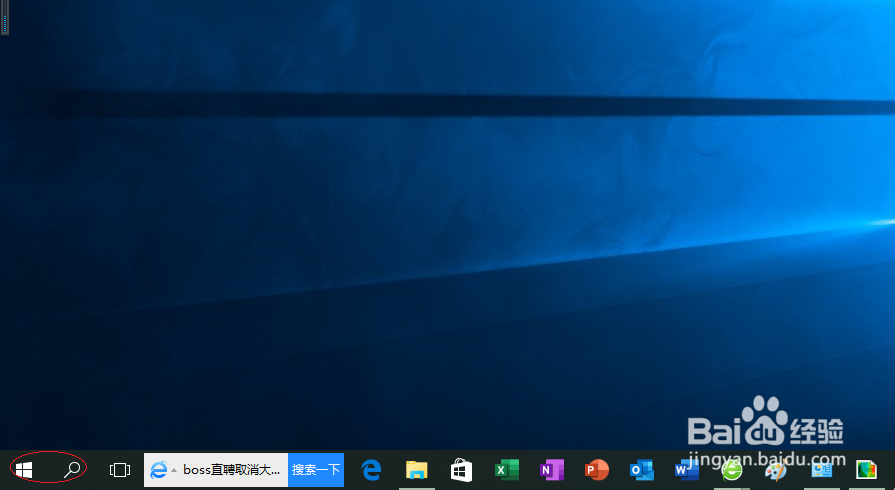Viewport: 895px width, 490px height.
Task: Open Microsoft Store from the taskbar
Action: click(461, 470)
